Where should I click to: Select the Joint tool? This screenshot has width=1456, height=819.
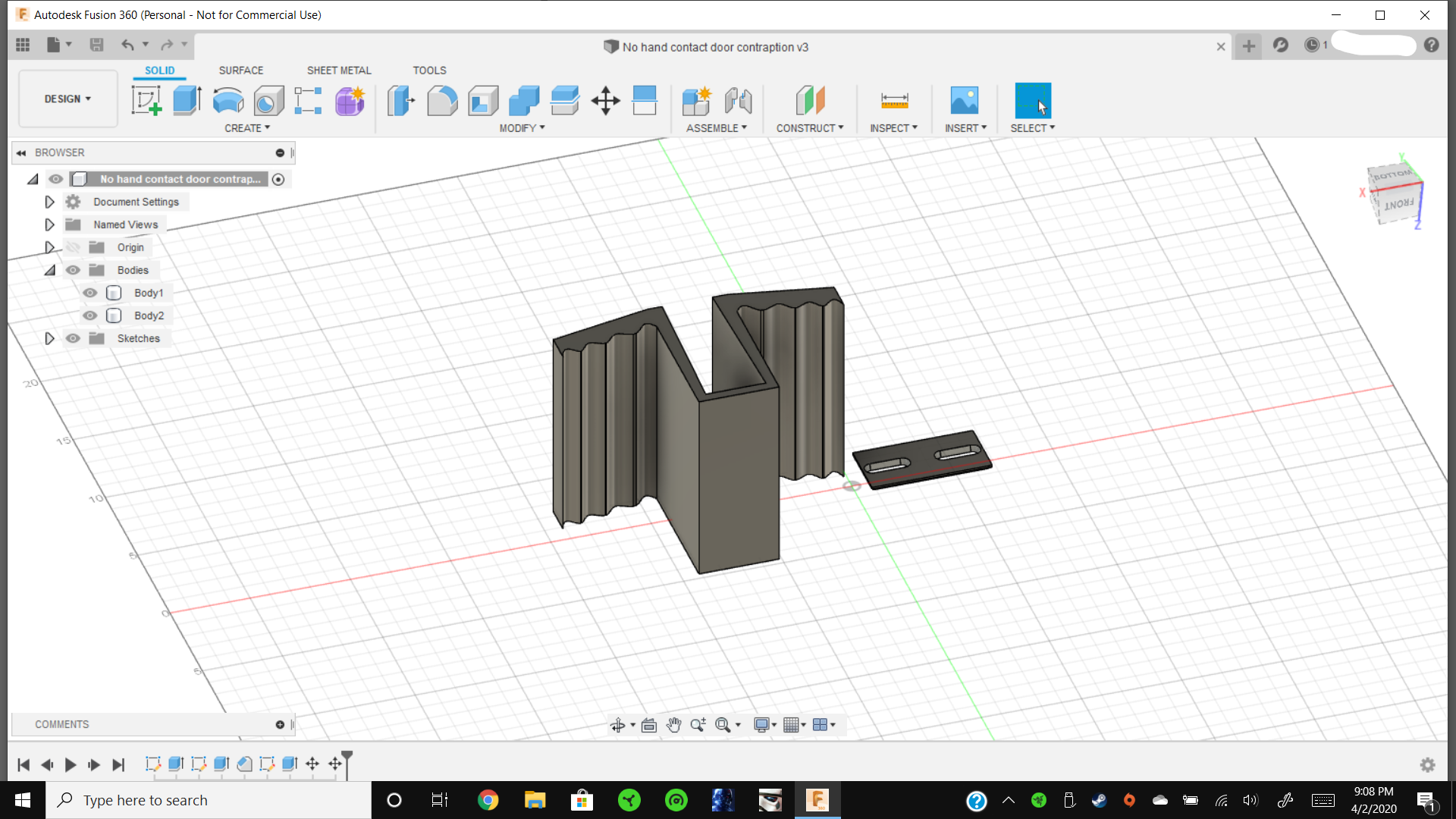[x=738, y=100]
